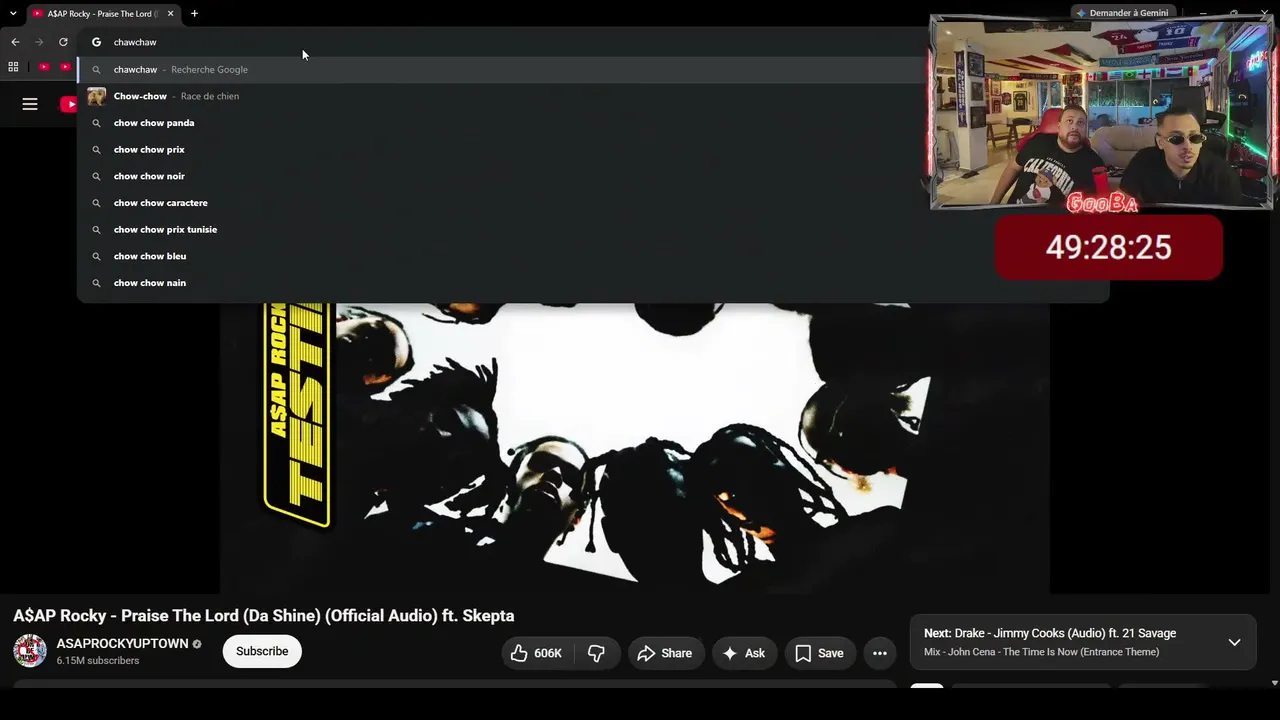Screen dimensions: 1280x720
Task: Expand the Next up playlist panel chevron
Action: click(x=1234, y=642)
